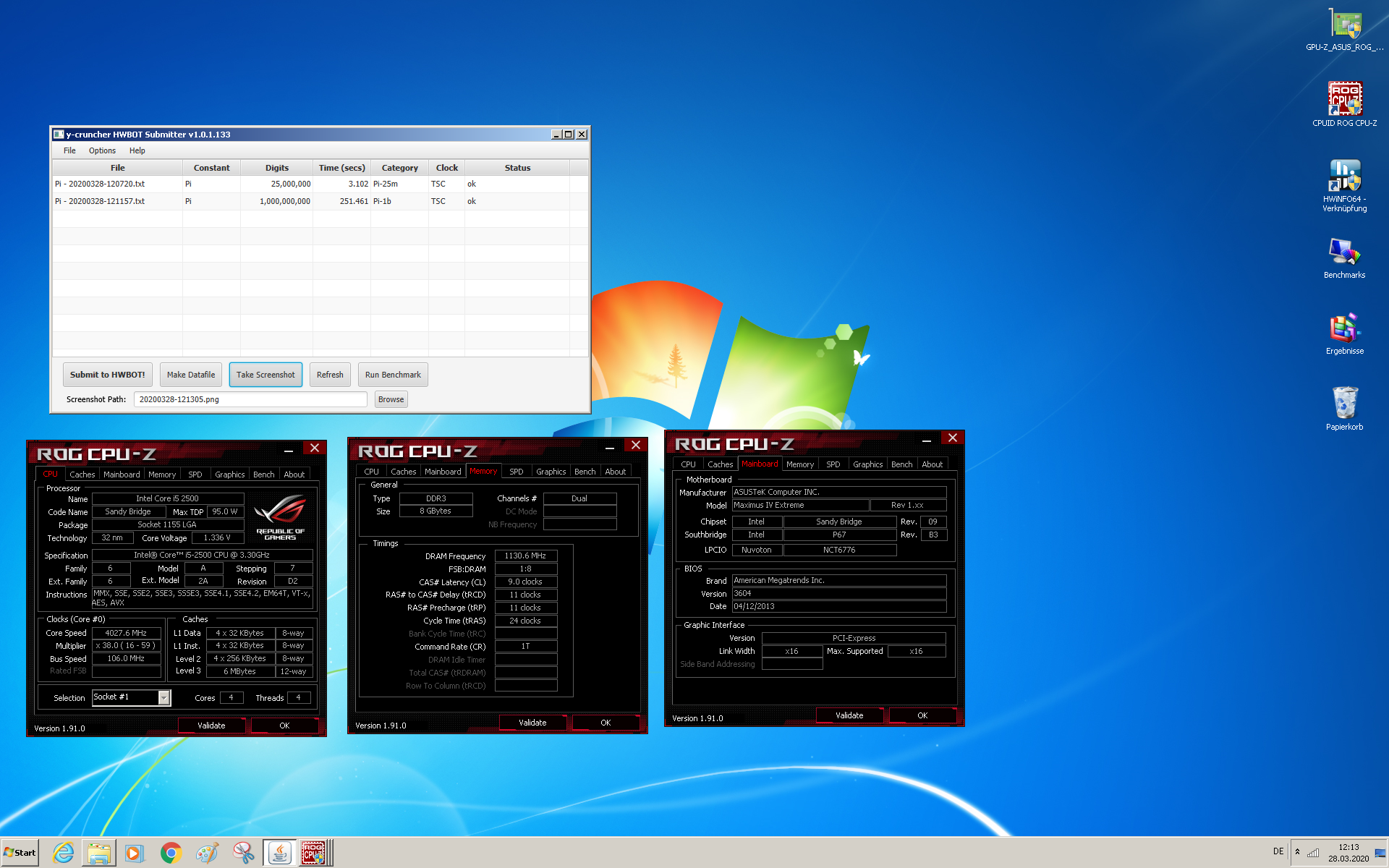The width and height of the screenshot is (1389, 868).
Task: Open the Papierkorb recycle bin
Action: 1344,409
